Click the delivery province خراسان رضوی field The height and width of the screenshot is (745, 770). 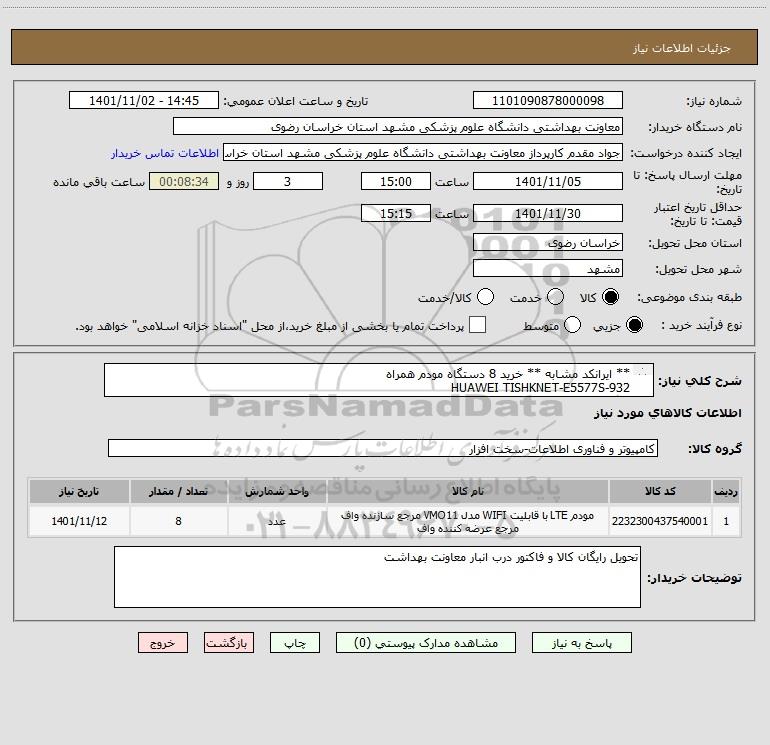[x=548, y=242]
